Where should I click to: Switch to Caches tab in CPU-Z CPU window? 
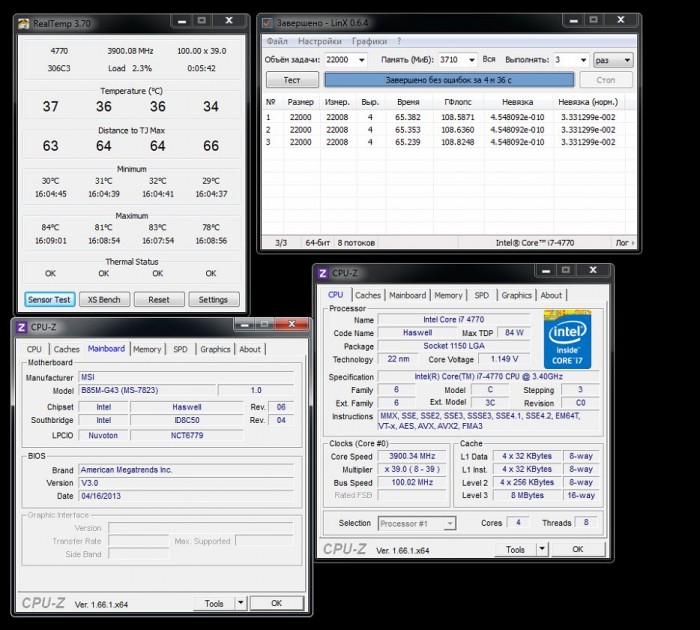pyautogui.click(x=368, y=295)
